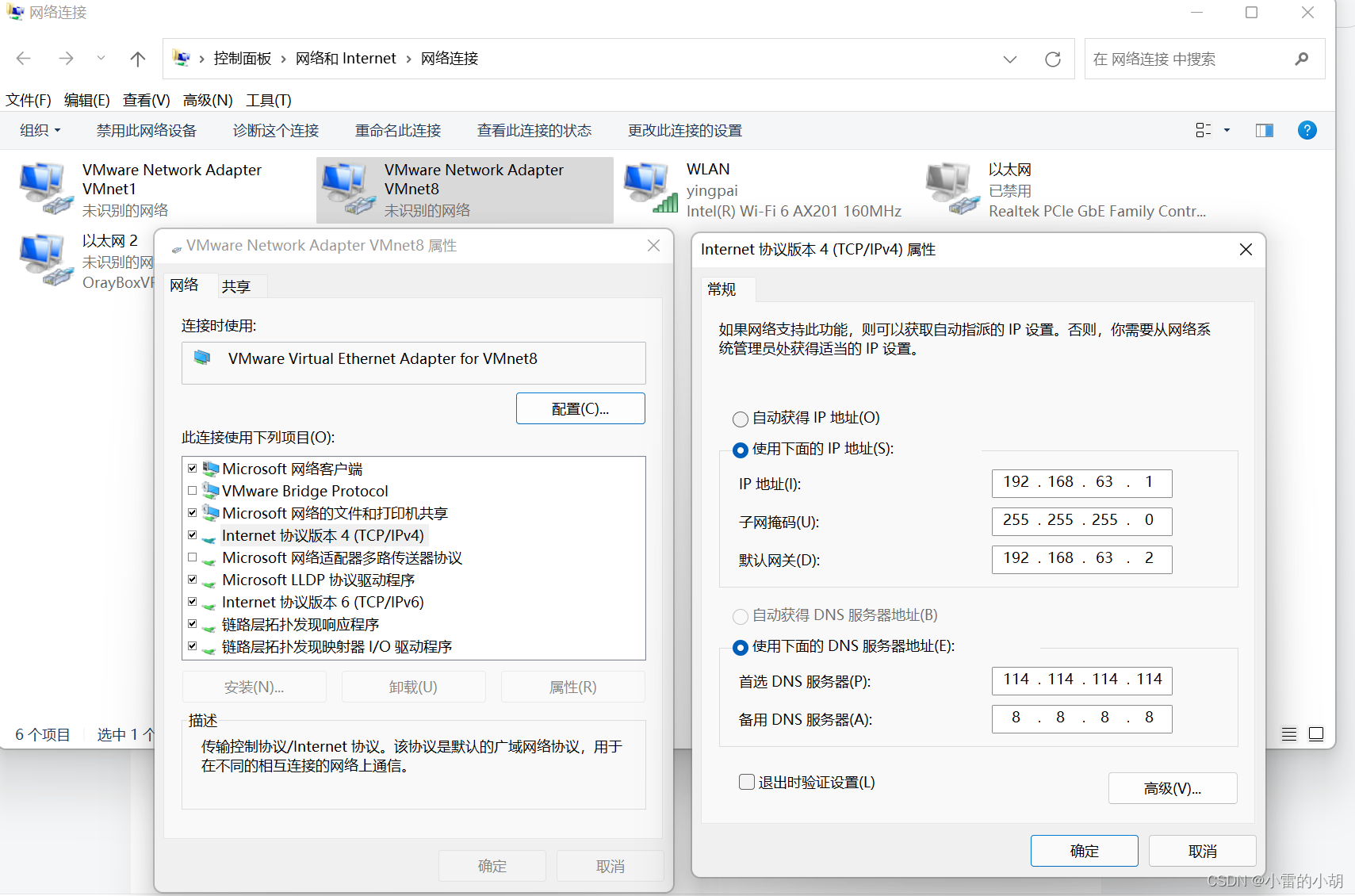Refresh the network connections view

point(1053,59)
